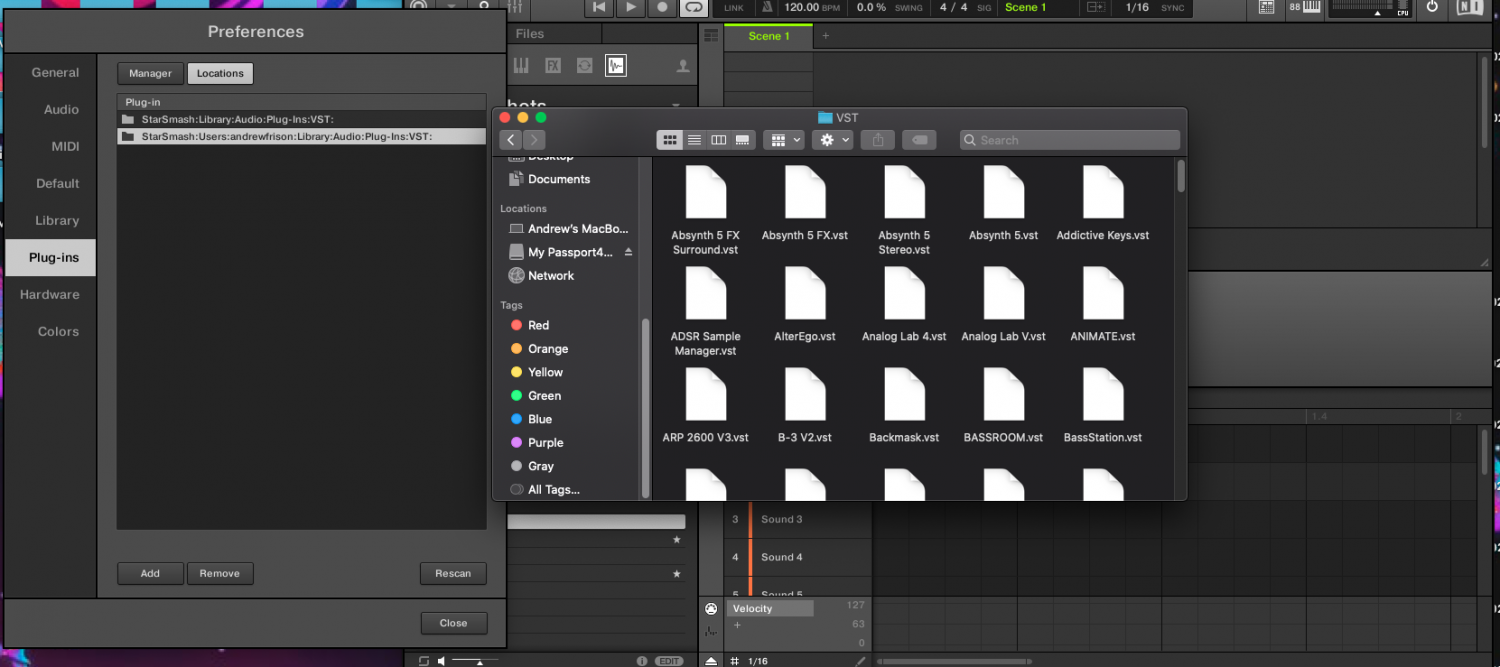Go back in Finder window
Image resolution: width=1500 pixels, height=667 pixels.
pos(511,140)
